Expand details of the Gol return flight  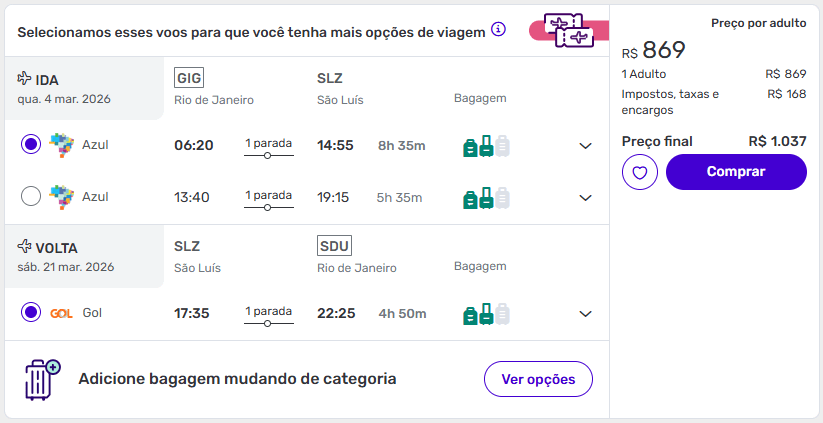(x=586, y=314)
